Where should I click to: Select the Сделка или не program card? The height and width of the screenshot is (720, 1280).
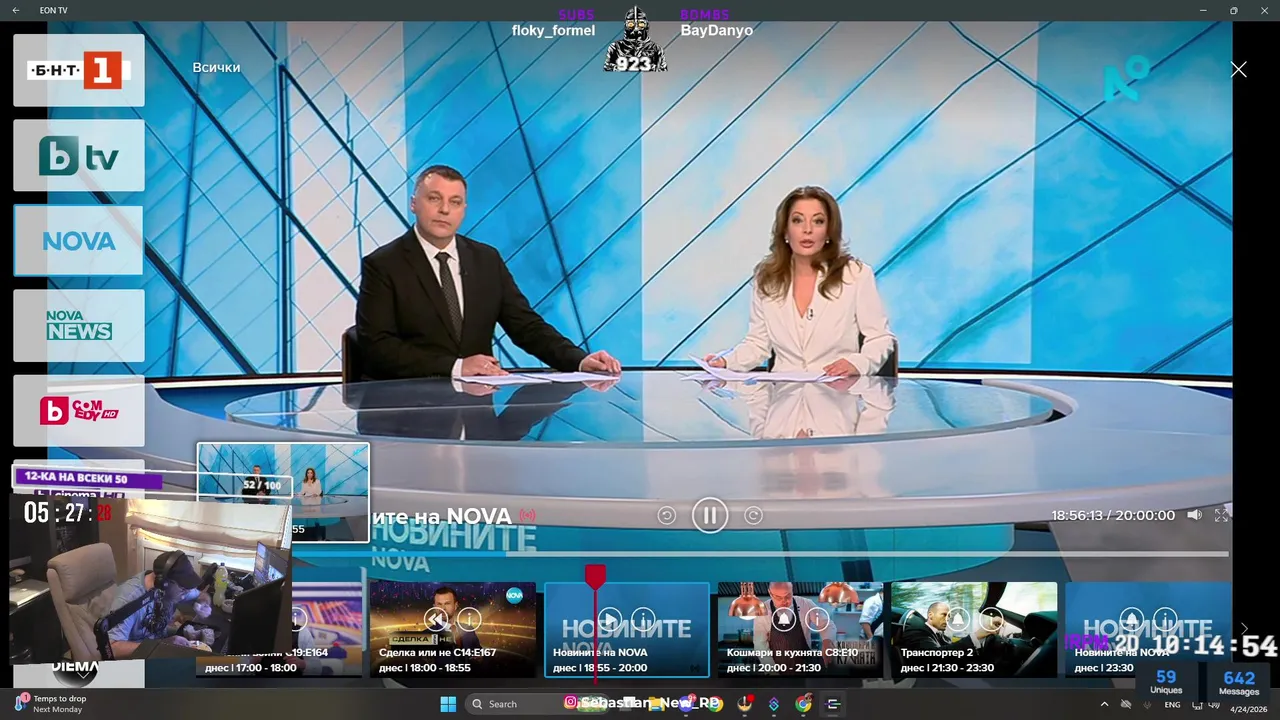453,629
